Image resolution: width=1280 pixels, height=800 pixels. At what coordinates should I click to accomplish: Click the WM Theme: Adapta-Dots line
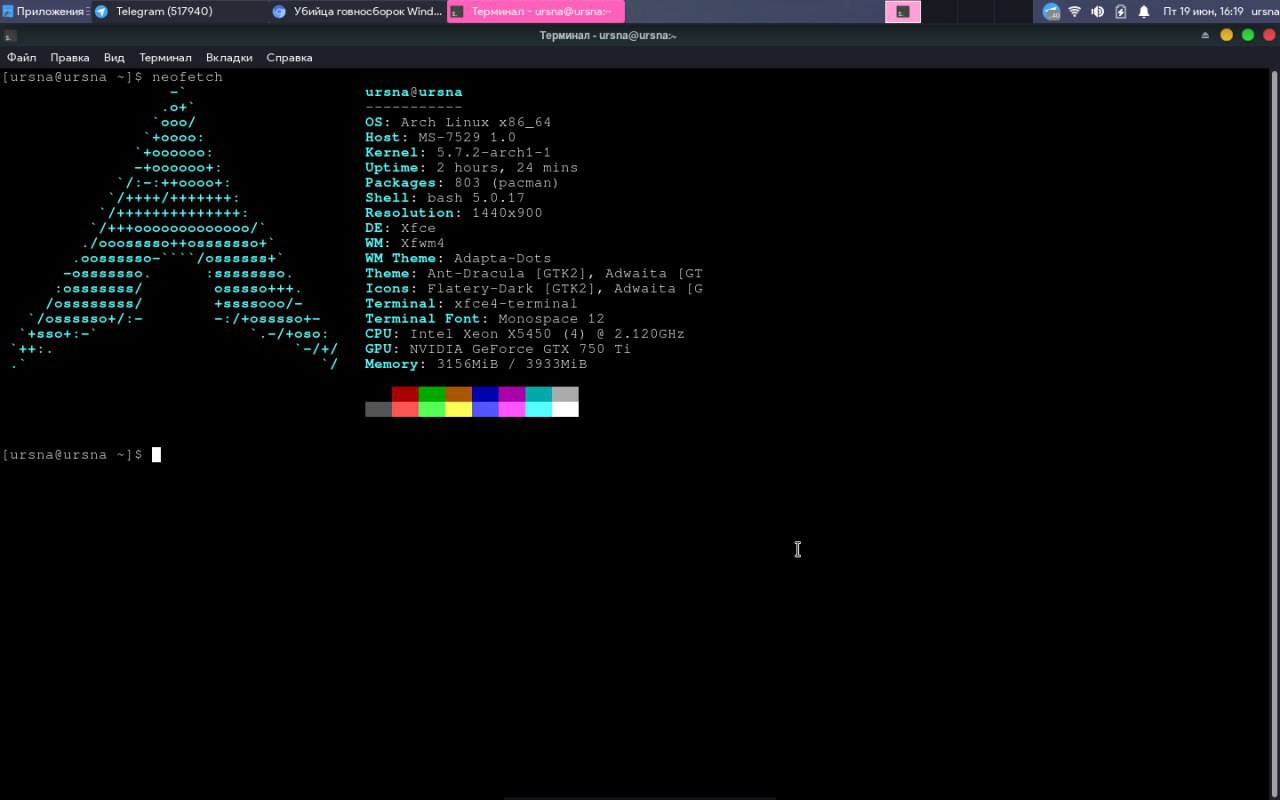coord(458,258)
